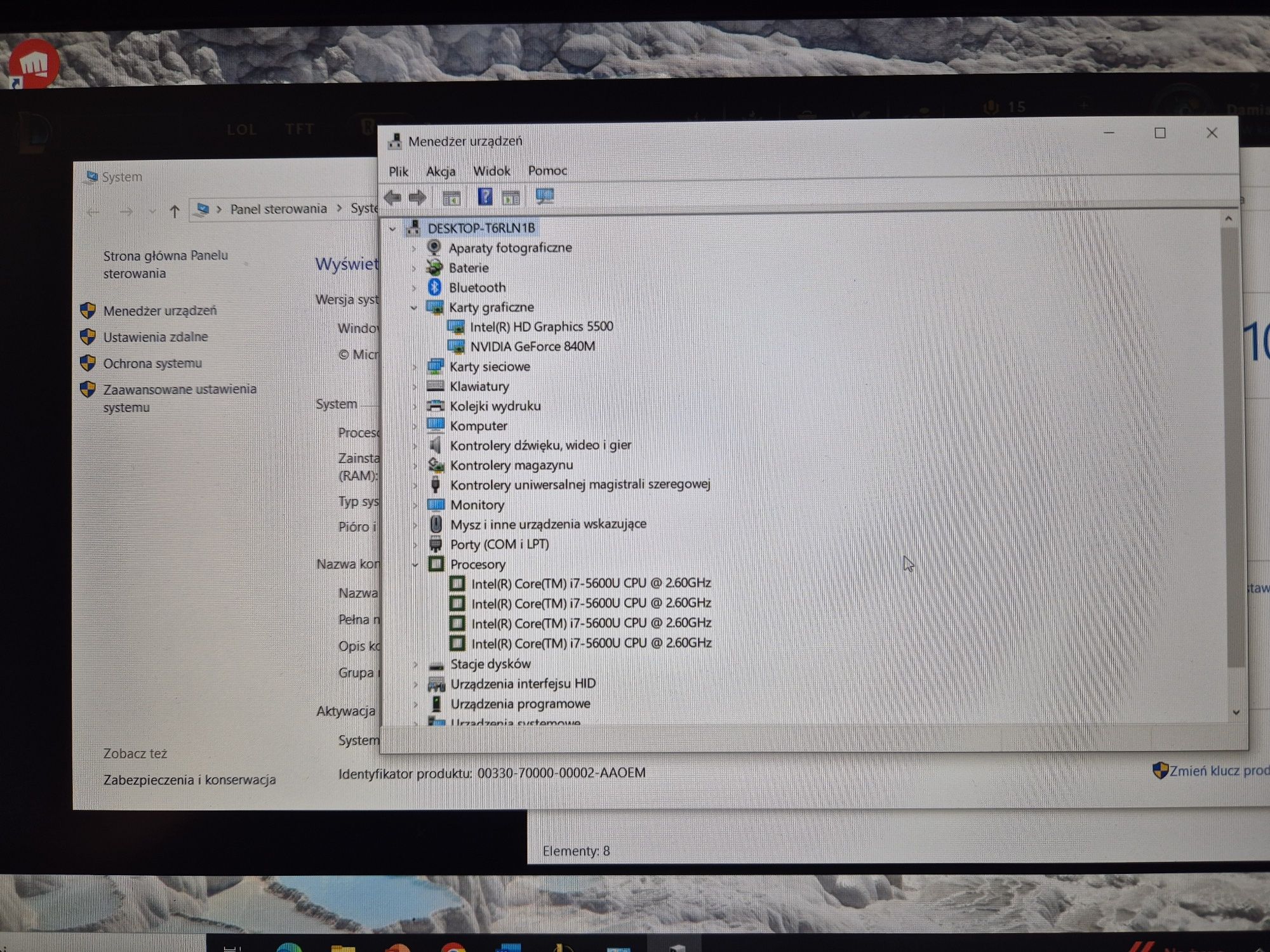Collapse the Karty graficzne category
The image size is (1270, 952).
point(413,308)
